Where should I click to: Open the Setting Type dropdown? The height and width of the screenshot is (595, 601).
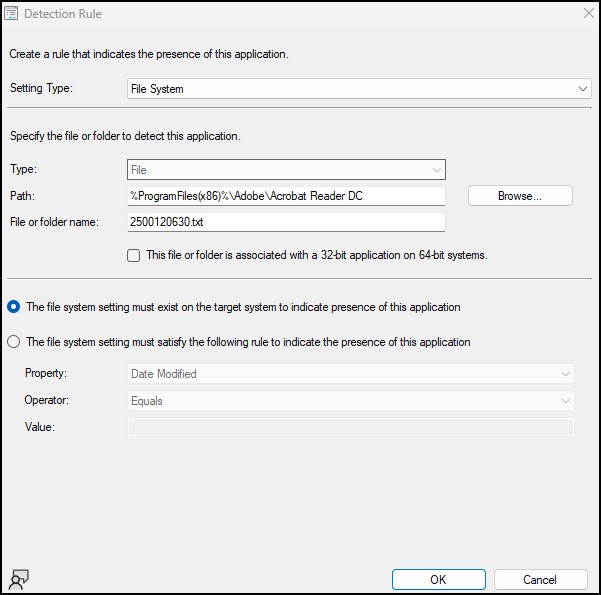(x=359, y=89)
